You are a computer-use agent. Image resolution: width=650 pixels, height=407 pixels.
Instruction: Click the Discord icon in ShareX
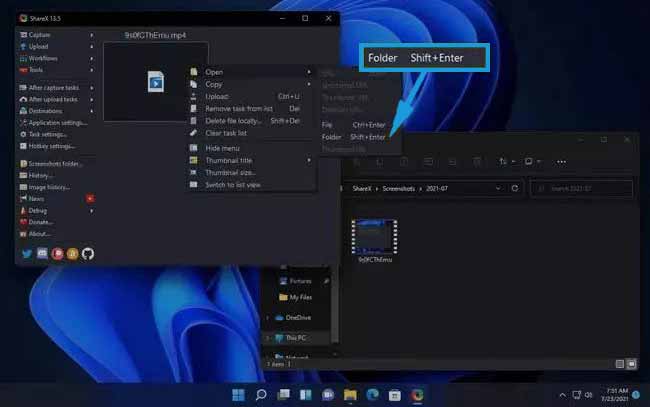[x=41, y=254]
